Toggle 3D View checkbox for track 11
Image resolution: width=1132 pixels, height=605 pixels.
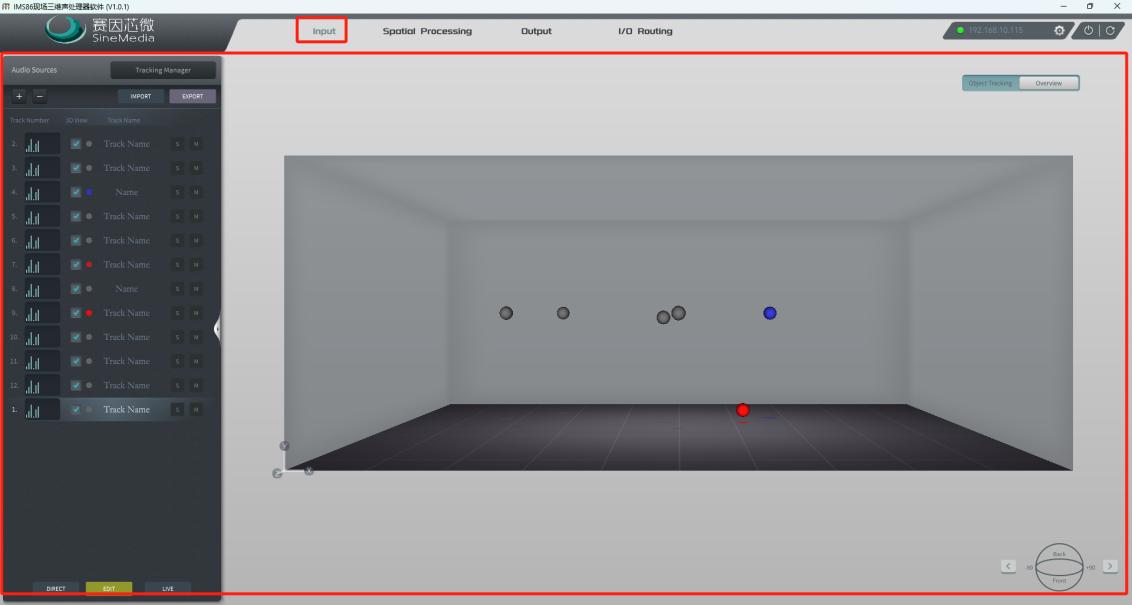(76, 361)
